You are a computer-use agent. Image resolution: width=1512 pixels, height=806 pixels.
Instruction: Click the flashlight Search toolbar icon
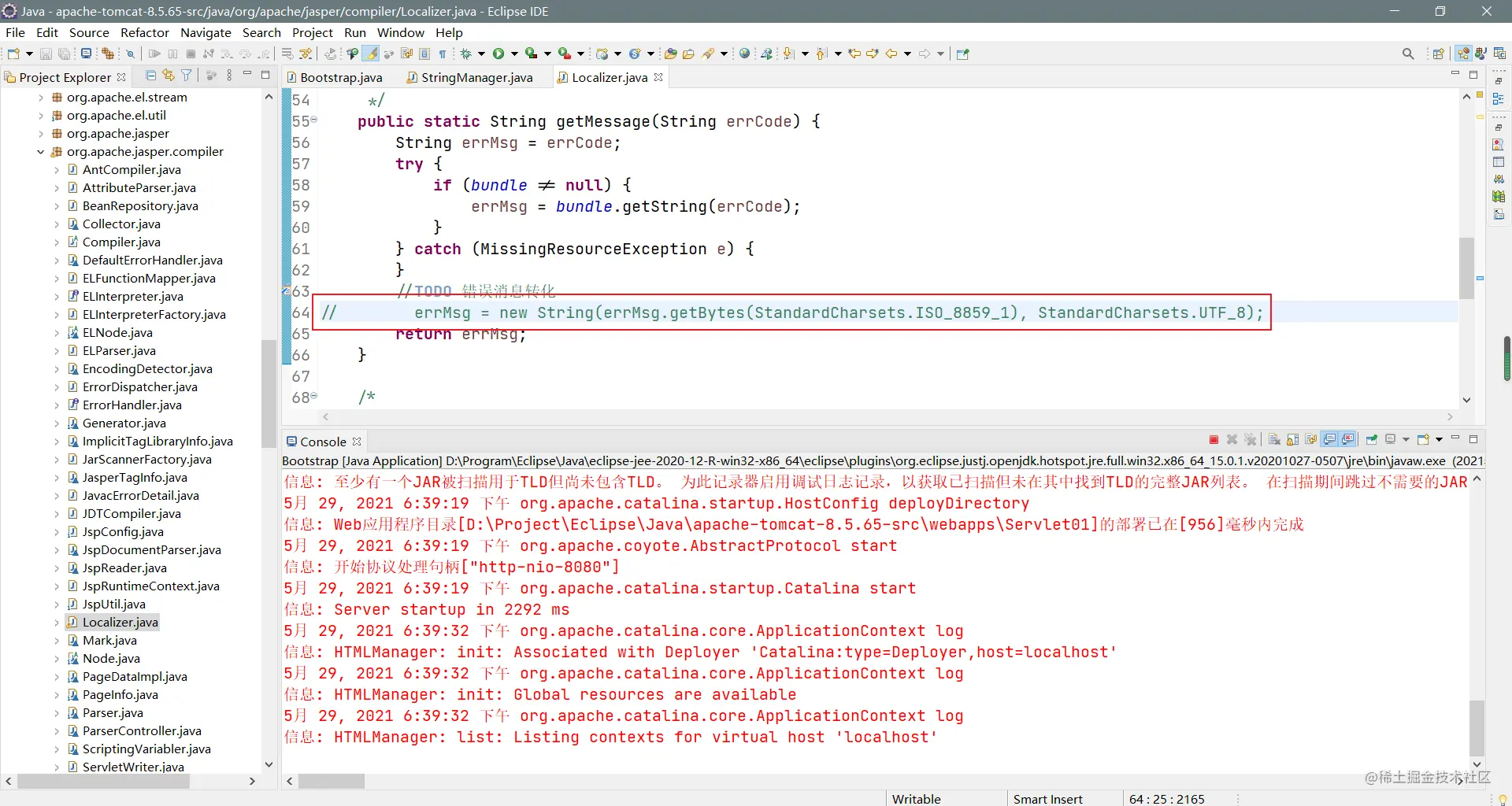(x=708, y=54)
